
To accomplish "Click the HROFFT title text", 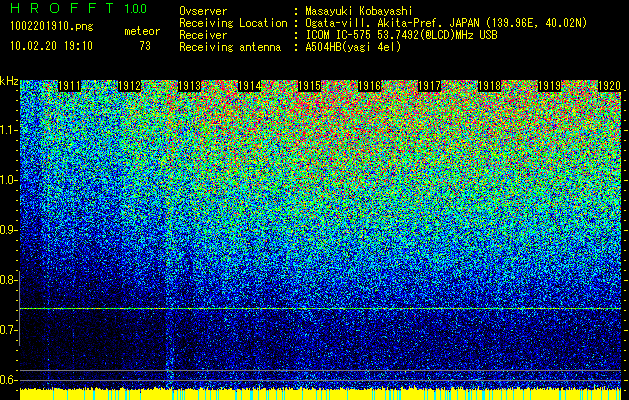I will [x=62, y=8].
